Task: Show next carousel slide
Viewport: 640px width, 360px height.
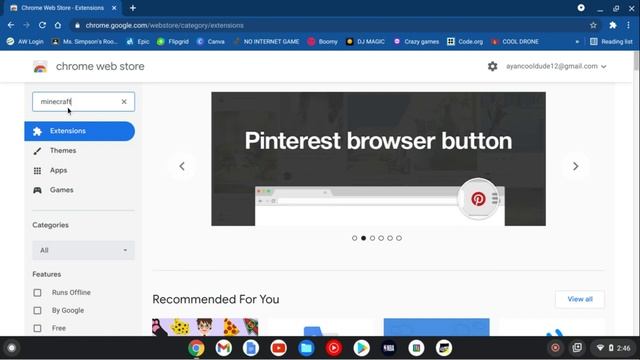Action: point(576,166)
